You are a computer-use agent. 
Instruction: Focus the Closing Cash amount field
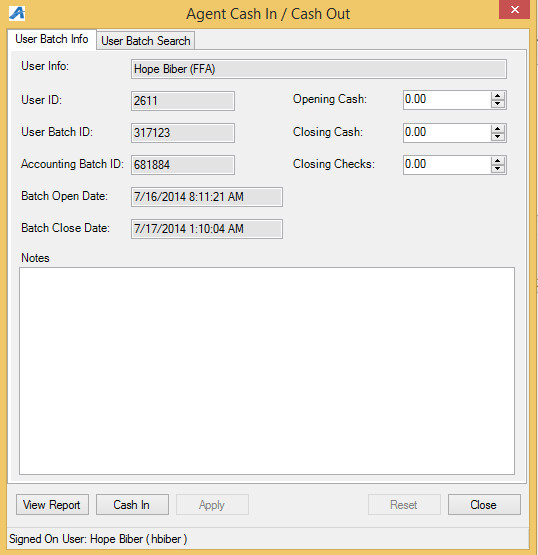(447, 132)
